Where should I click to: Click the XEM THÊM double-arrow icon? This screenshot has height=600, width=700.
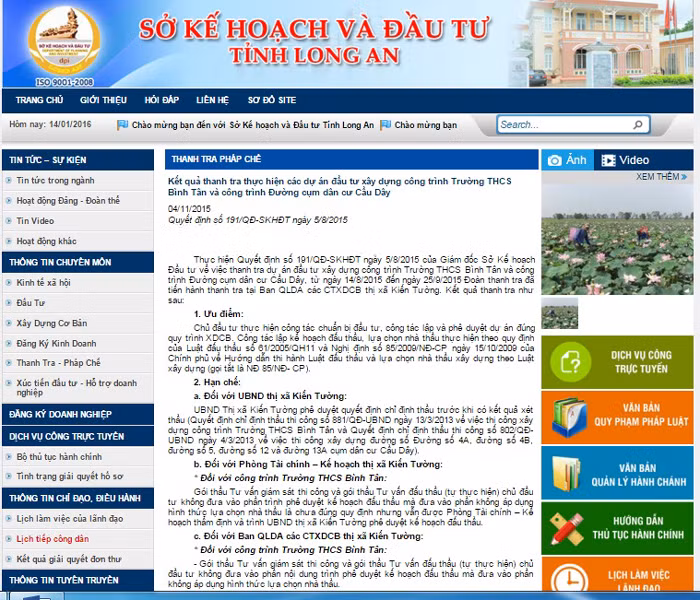pyautogui.click(x=684, y=177)
